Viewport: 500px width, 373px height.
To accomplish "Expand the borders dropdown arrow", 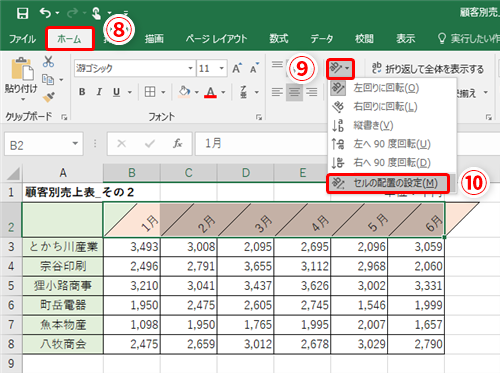I will pos(163,92).
